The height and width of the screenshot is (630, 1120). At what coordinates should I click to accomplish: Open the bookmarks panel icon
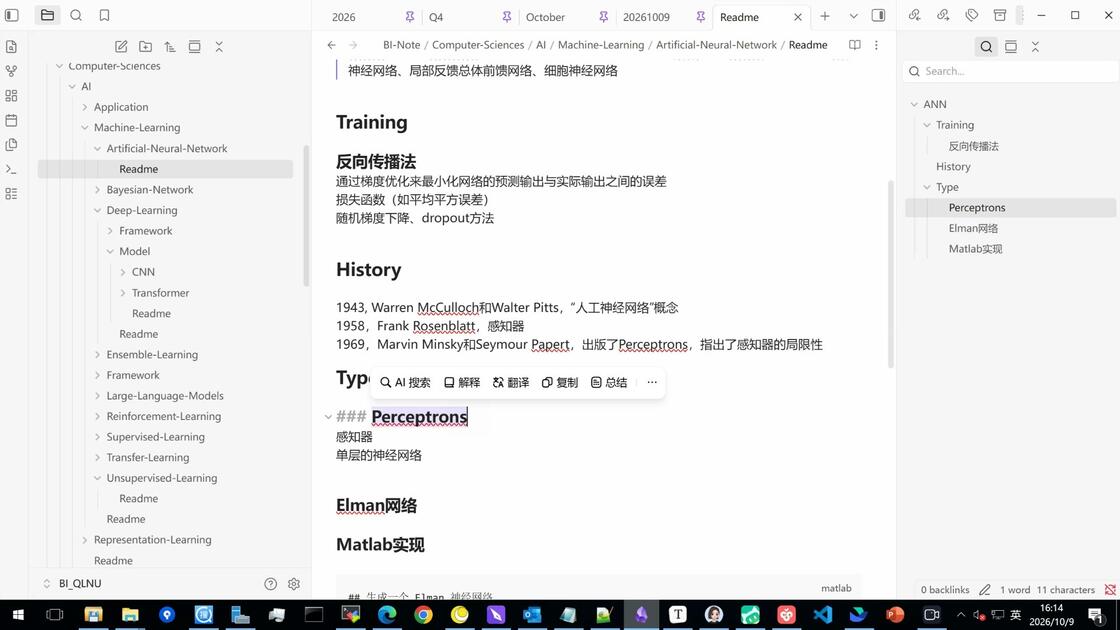104,15
